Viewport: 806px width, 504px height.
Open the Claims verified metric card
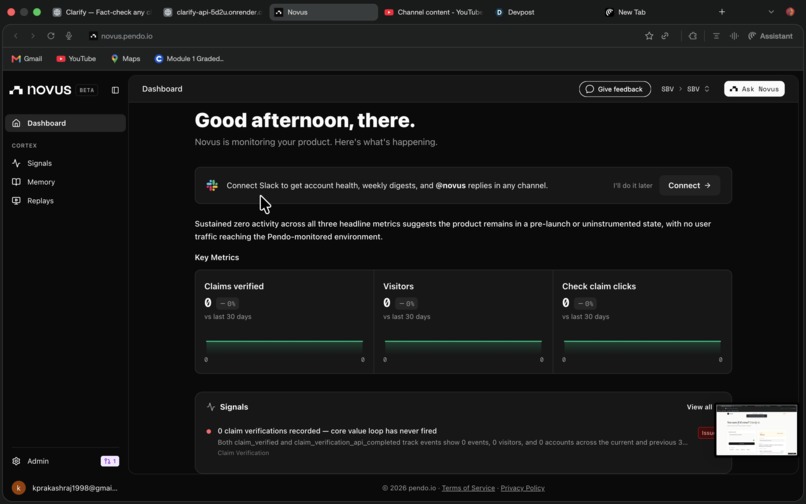[x=284, y=321]
